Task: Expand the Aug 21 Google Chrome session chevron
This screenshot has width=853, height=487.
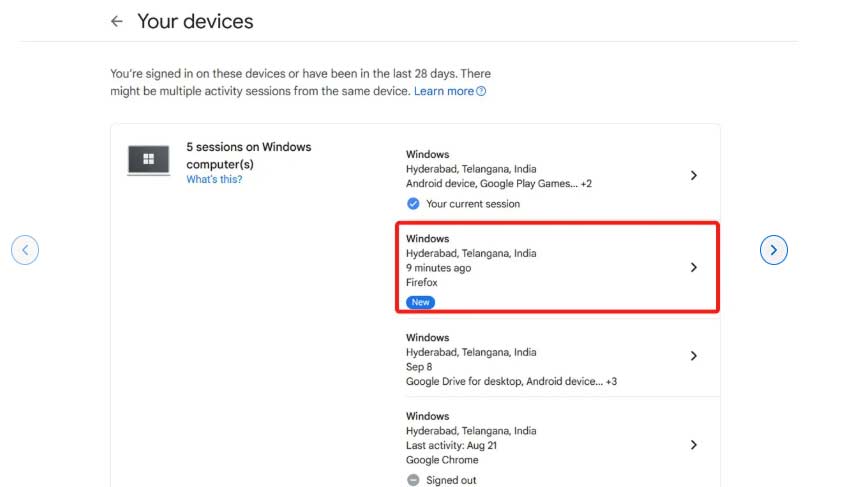Action: tap(694, 445)
